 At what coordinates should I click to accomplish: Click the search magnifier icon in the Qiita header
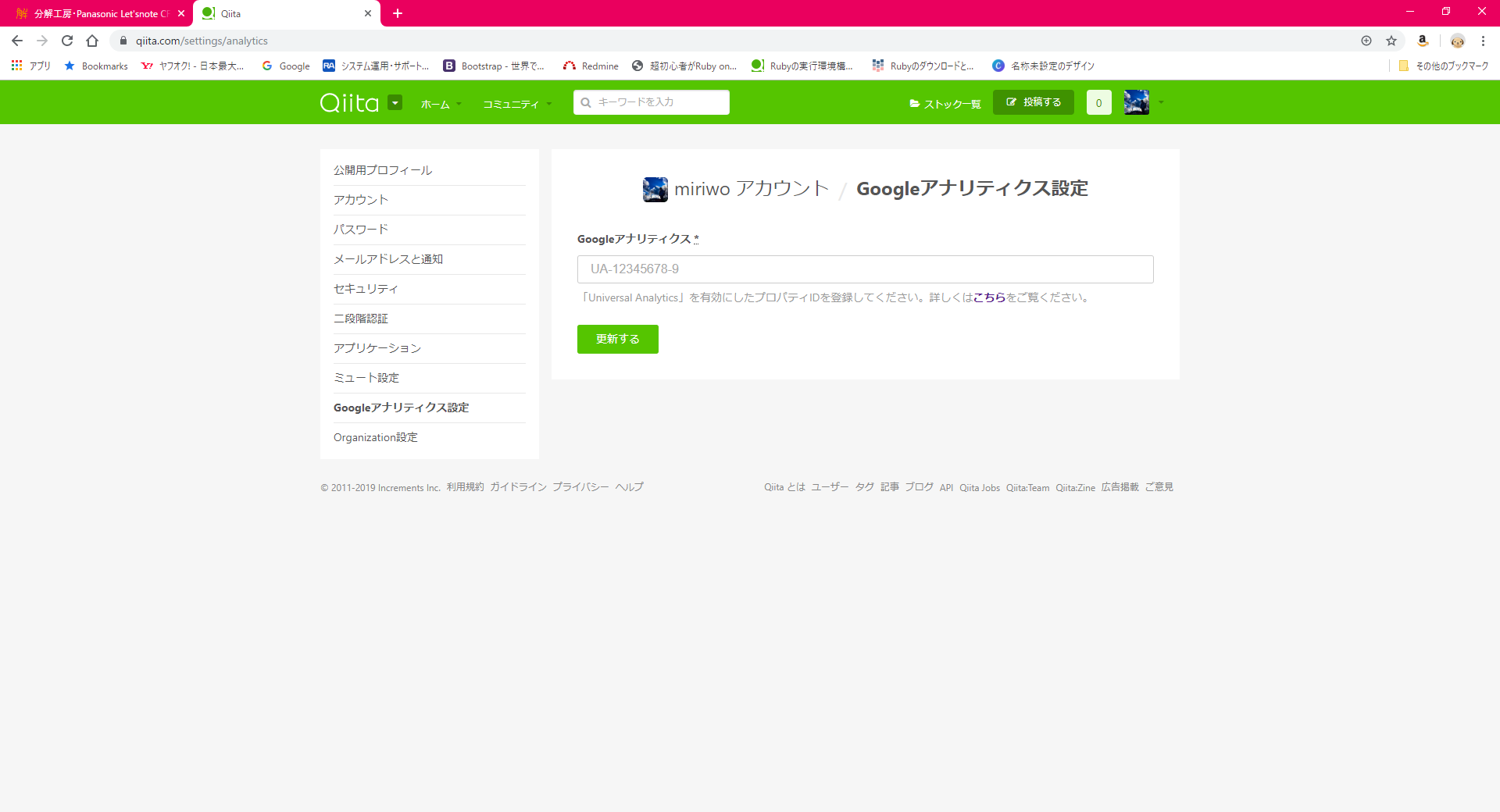coord(586,102)
